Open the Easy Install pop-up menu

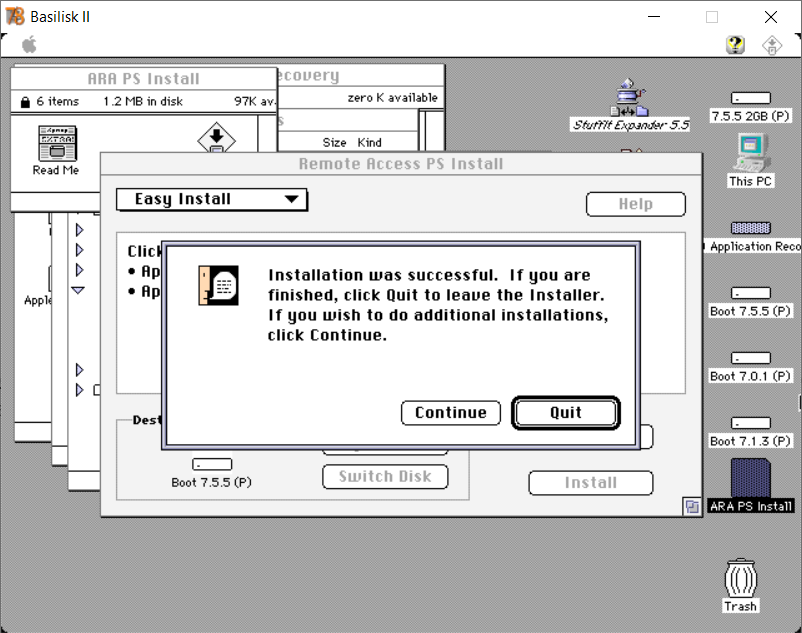(212, 200)
